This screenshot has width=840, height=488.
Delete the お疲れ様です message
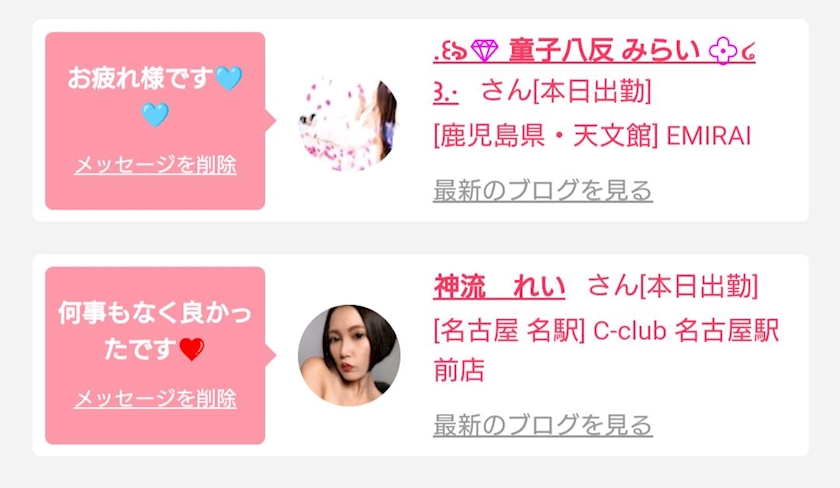[155, 164]
